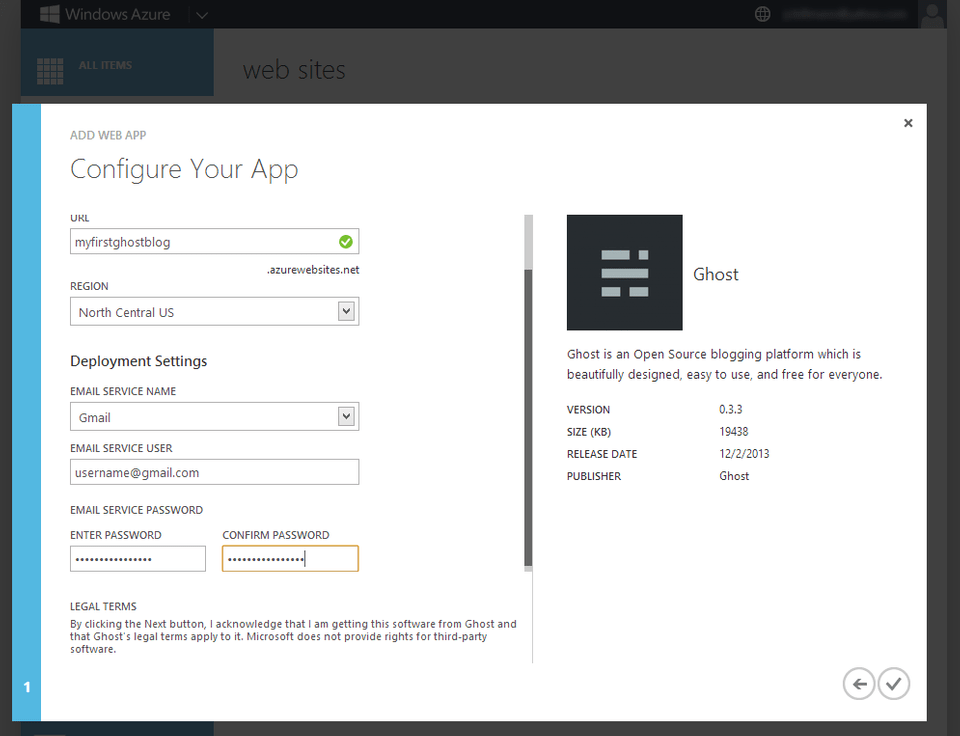
Task: Click the version value 0.3.3
Action: coord(730,409)
